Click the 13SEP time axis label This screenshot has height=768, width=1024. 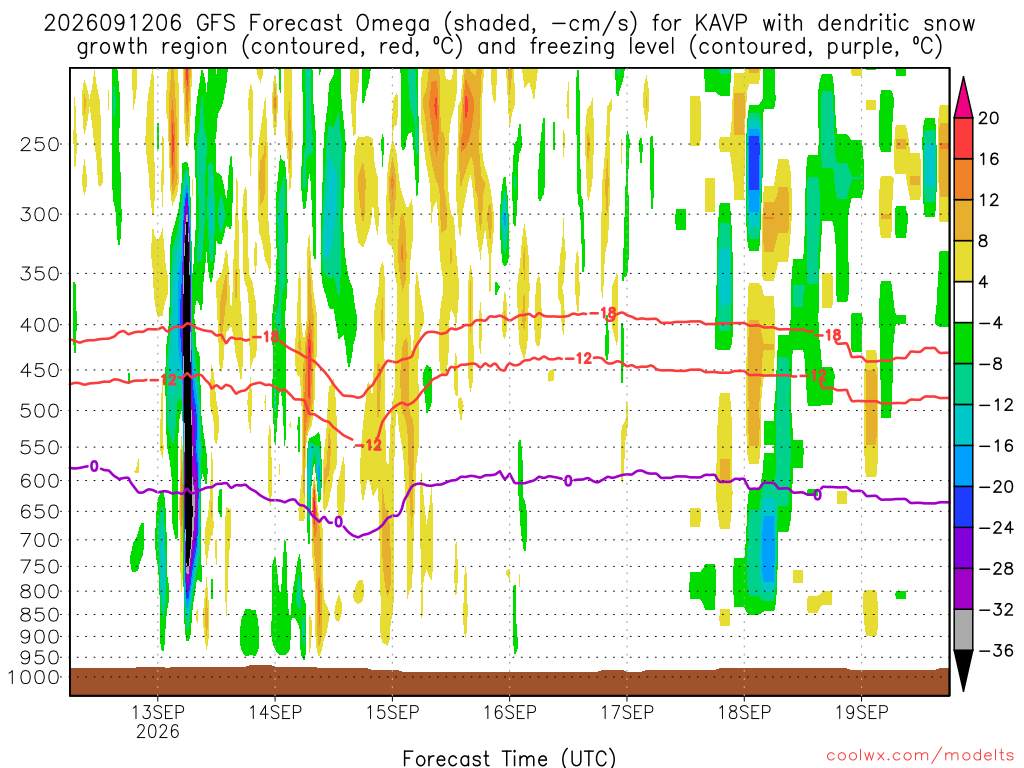pos(157,712)
